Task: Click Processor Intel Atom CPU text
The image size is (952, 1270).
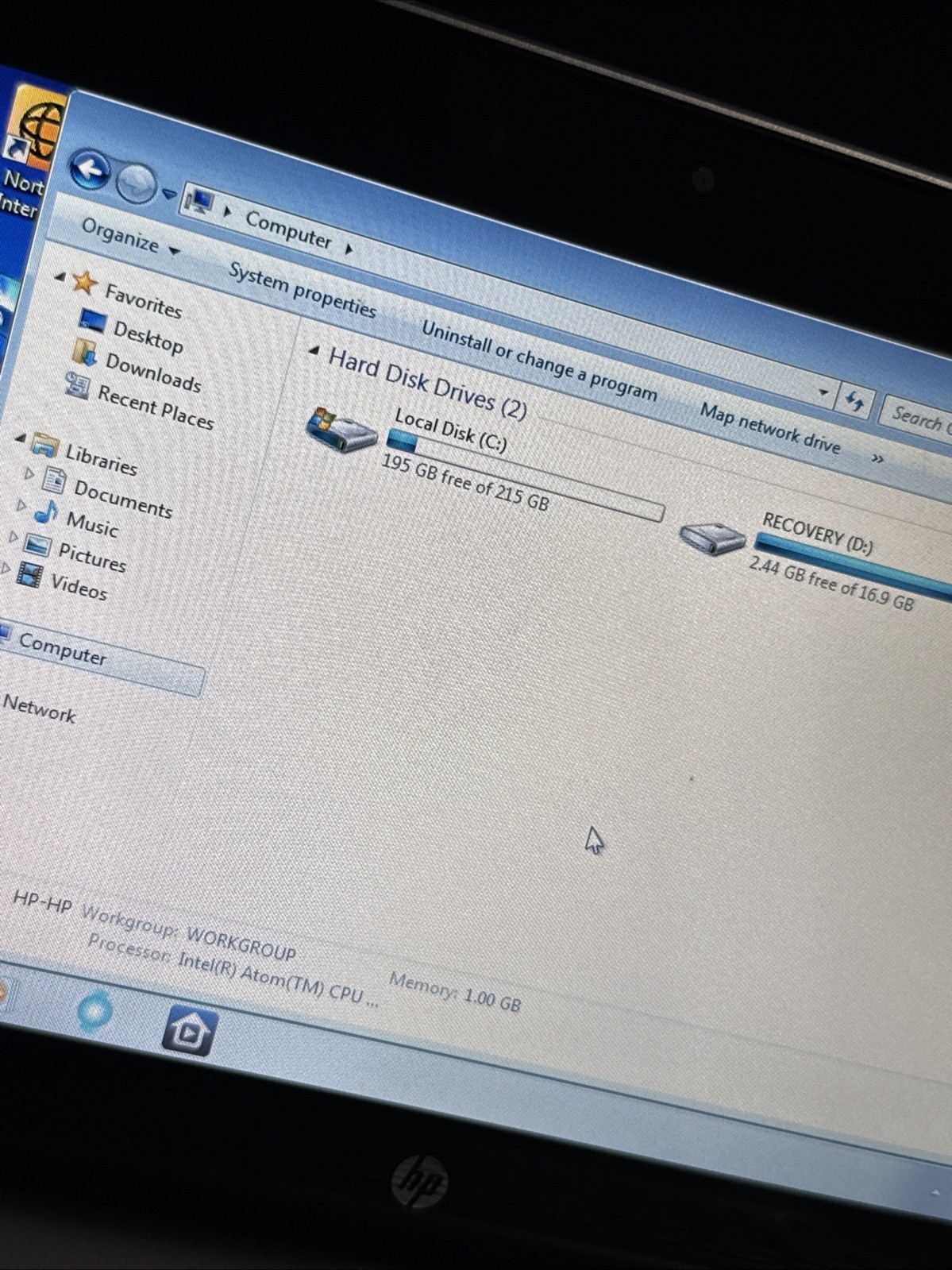Action: point(233,971)
